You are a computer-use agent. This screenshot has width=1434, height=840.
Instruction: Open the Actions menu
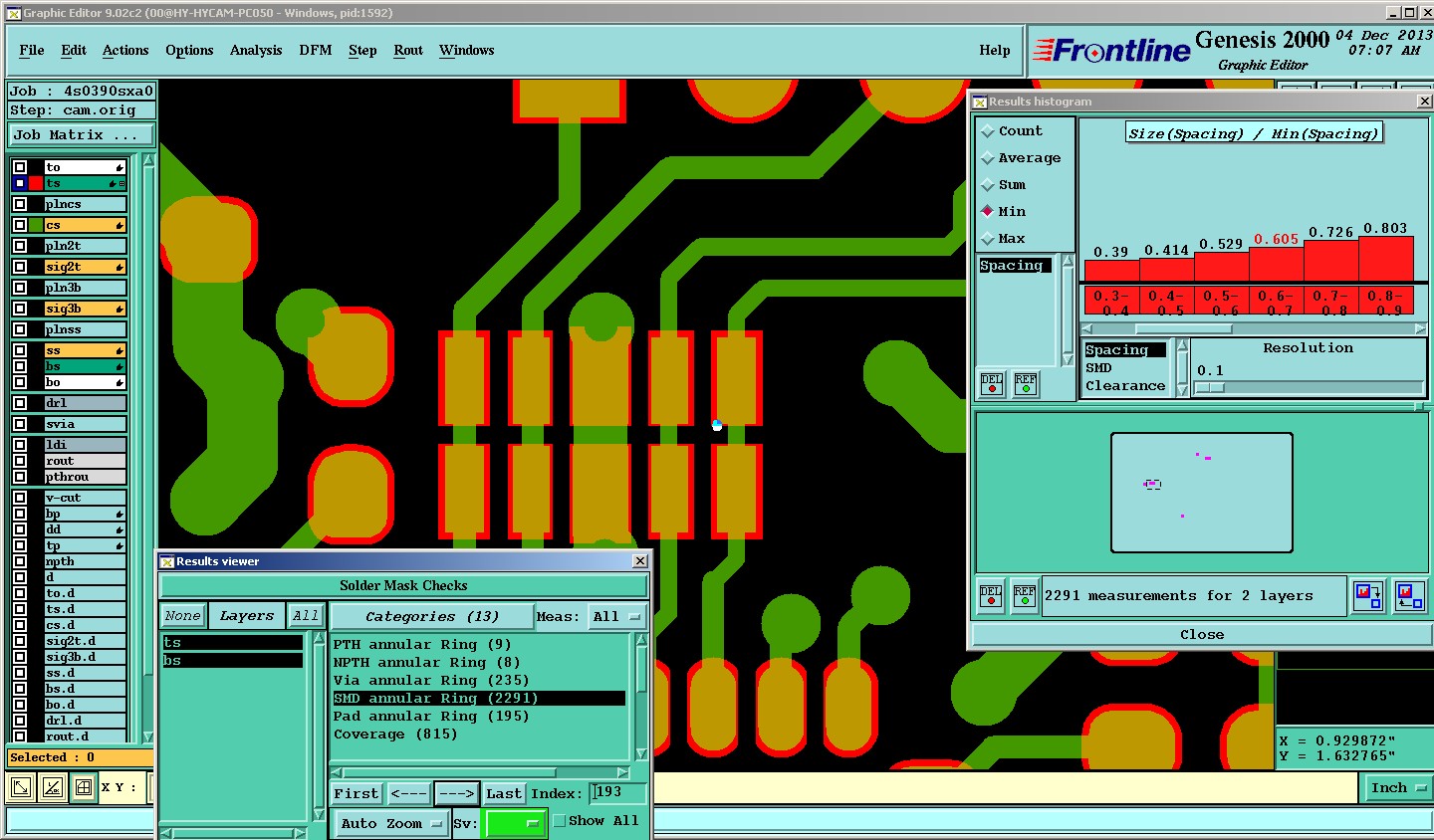pyautogui.click(x=125, y=51)
